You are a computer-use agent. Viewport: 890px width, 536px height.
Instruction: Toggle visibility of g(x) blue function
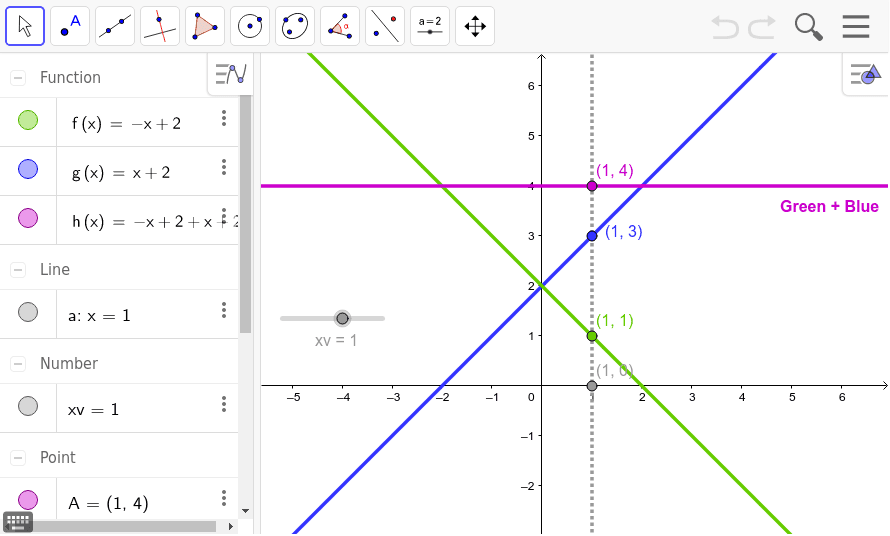(28, 169)
